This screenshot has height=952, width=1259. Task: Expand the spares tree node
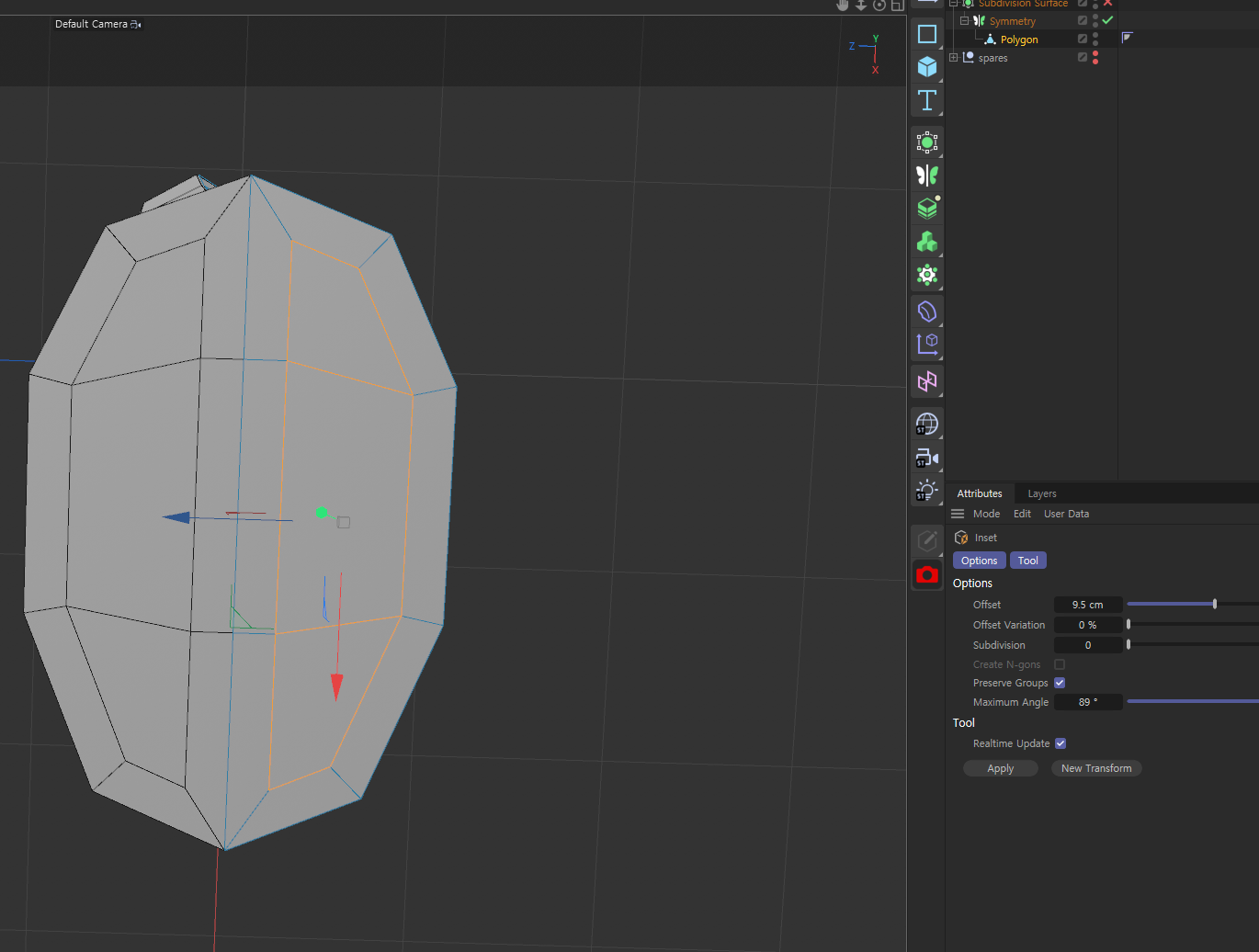[953, 57]
